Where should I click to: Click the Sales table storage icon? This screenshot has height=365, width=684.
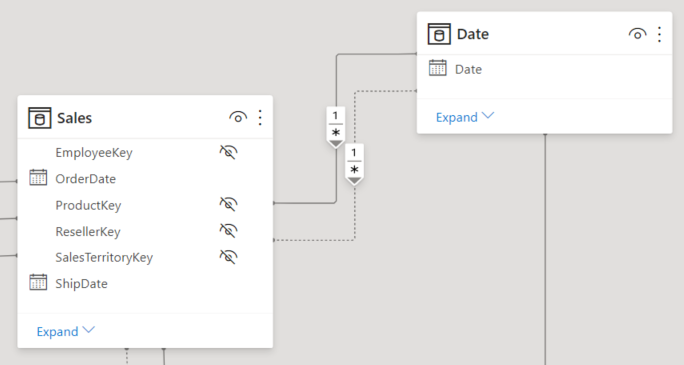tap(40, 118)
